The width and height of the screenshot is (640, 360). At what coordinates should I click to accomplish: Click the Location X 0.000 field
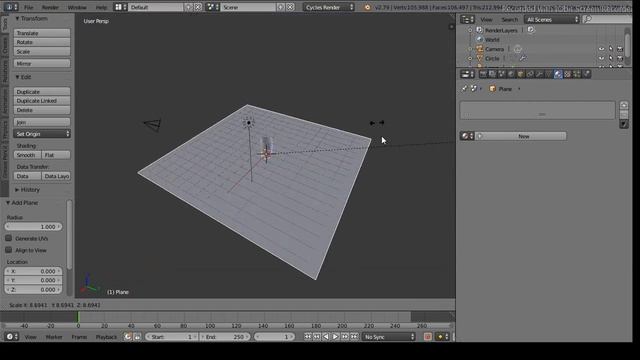click(33, 271)
